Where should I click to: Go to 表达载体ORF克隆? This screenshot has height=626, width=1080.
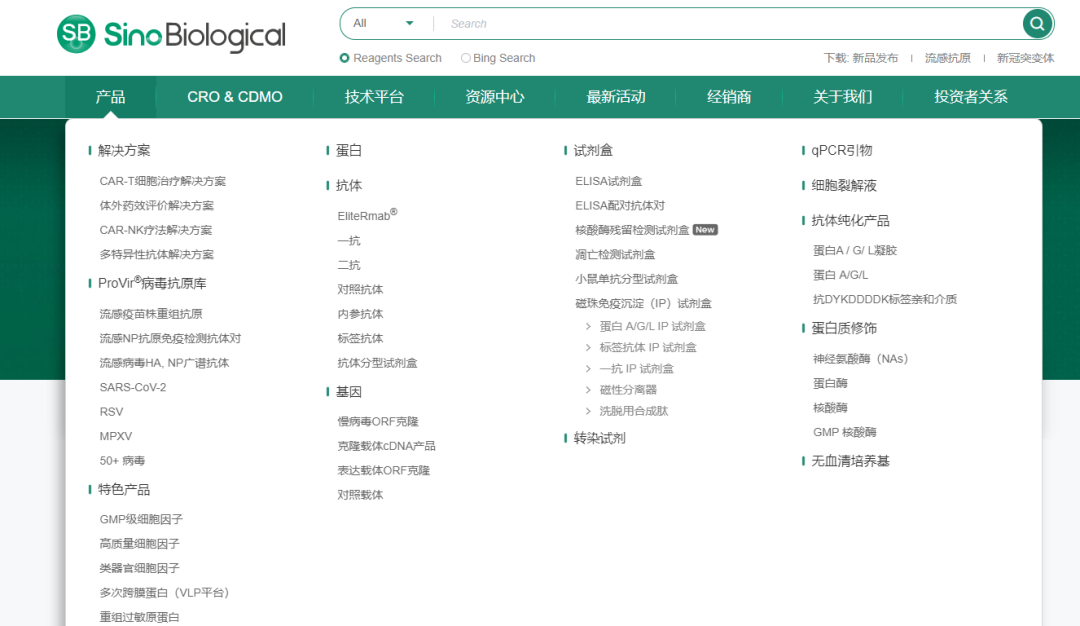pos(384,470)
